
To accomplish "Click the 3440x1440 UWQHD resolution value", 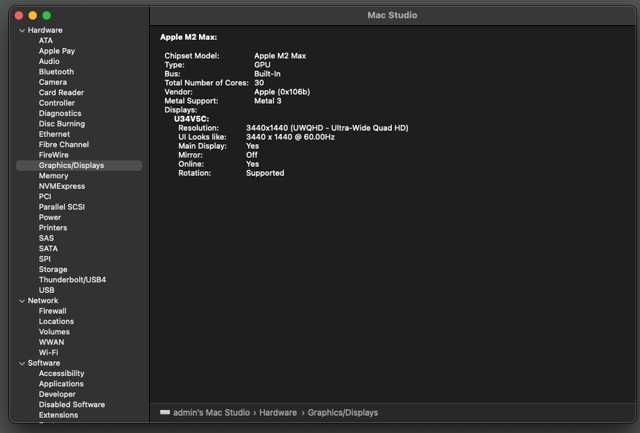I will pyautogui.click(x=327, y=128).
